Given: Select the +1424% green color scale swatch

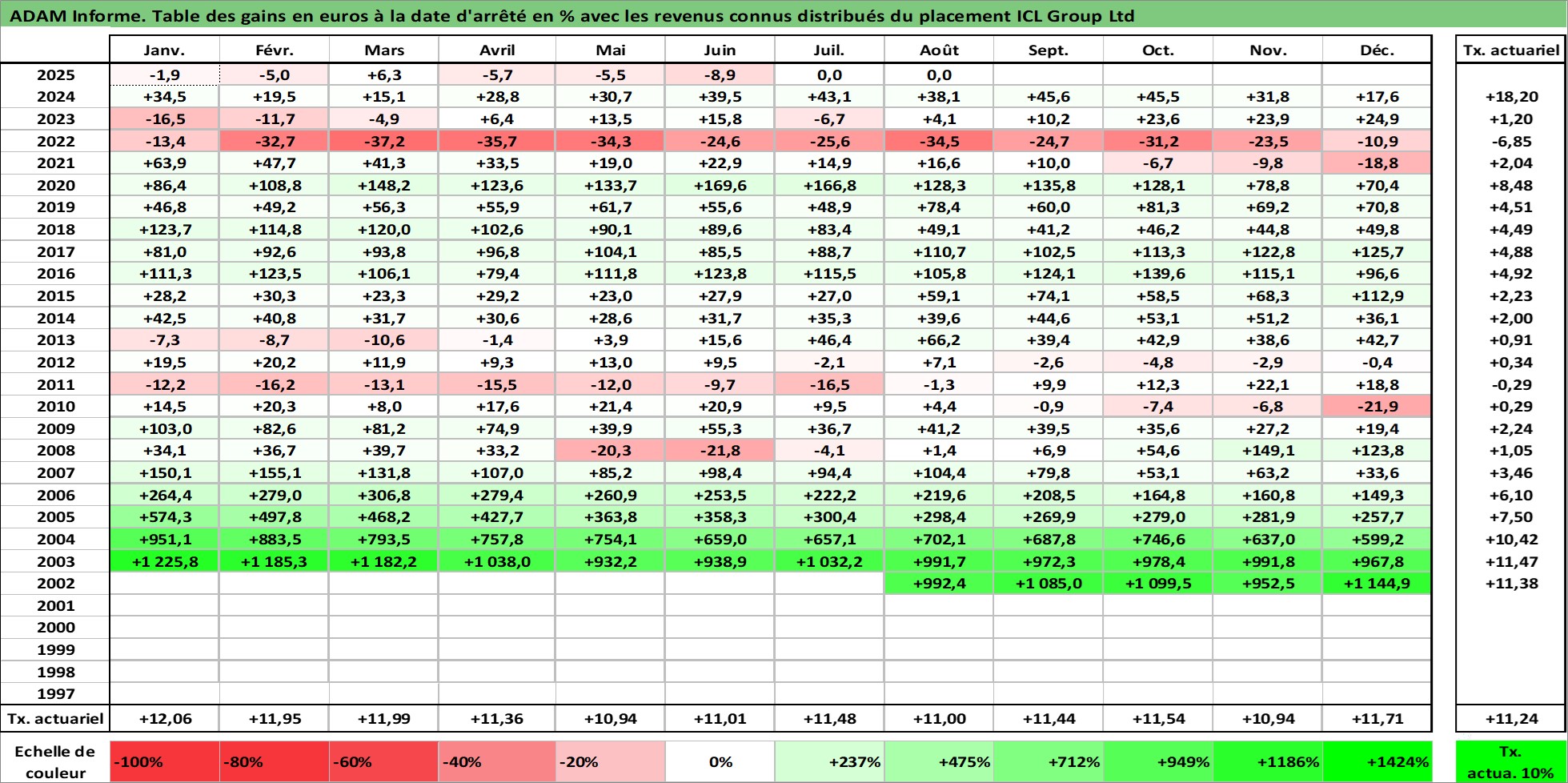Looking at the screenshot, I should [x=1377, y=761].
